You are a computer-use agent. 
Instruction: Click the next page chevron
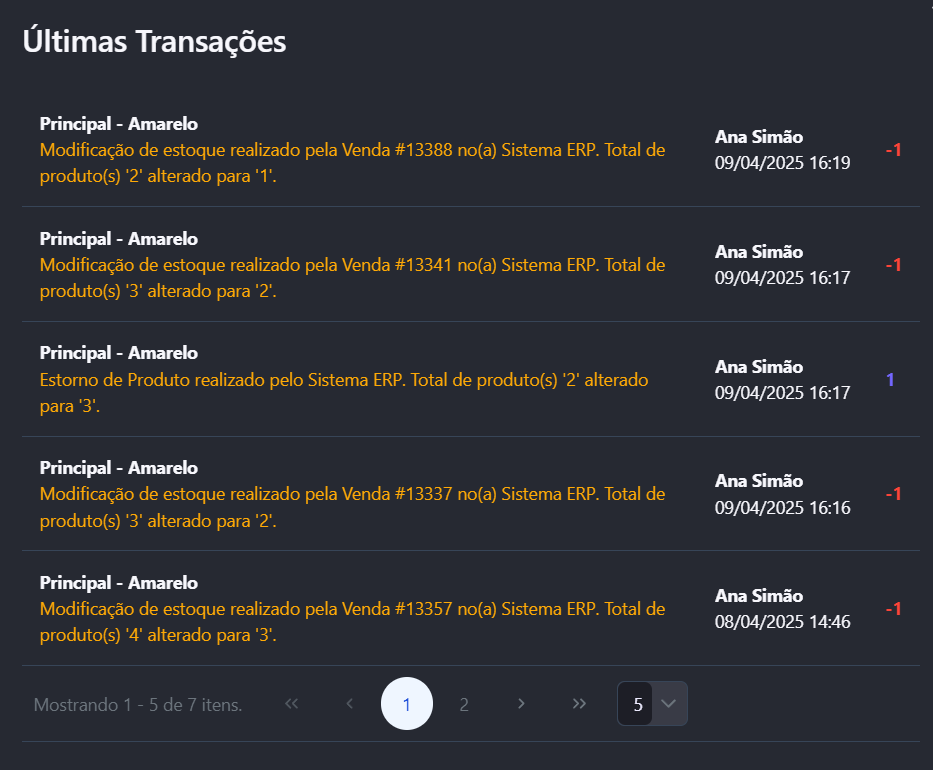pos(521,704)
